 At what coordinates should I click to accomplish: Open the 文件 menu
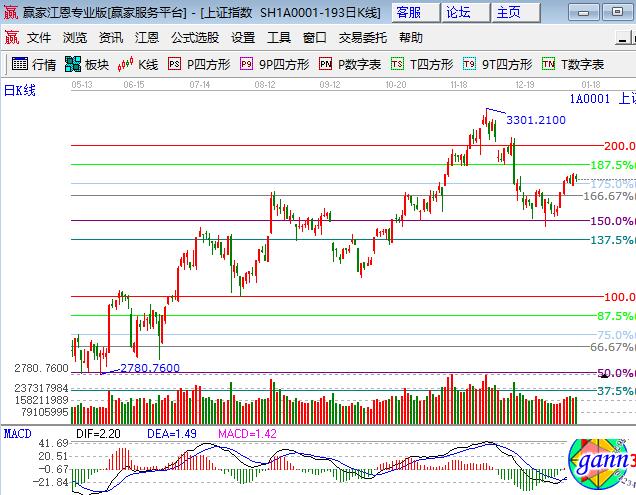39,37
